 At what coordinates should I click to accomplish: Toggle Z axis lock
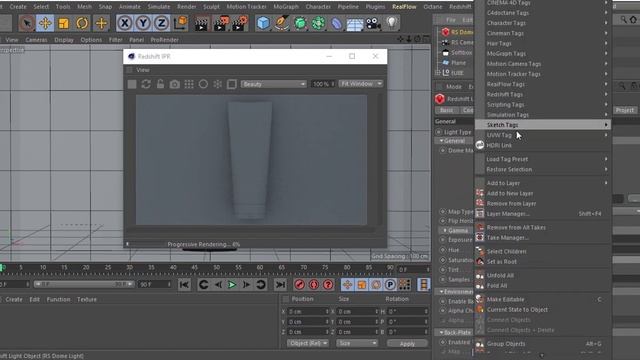[x=161, y=23]
